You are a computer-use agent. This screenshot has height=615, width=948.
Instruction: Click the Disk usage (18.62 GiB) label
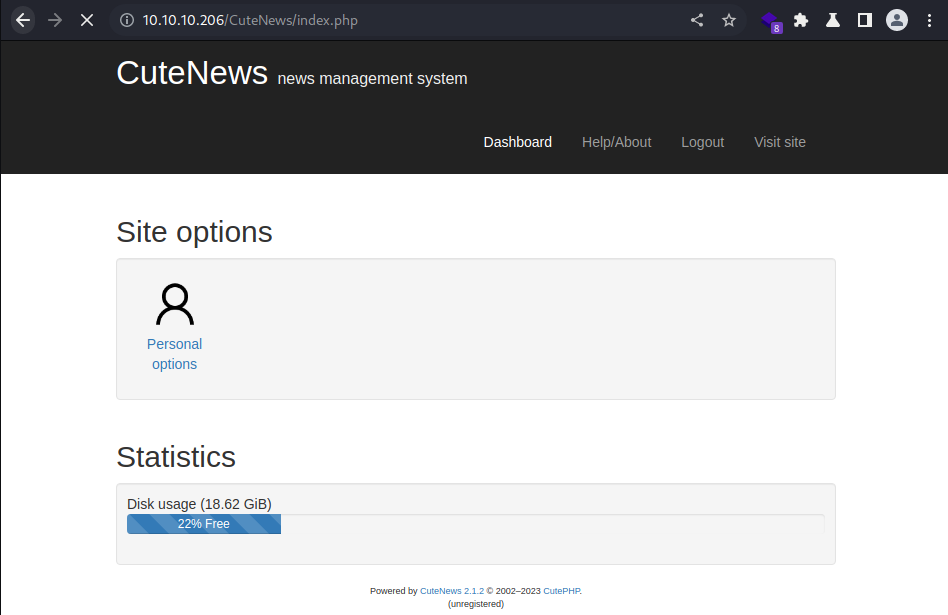[200, 504]
